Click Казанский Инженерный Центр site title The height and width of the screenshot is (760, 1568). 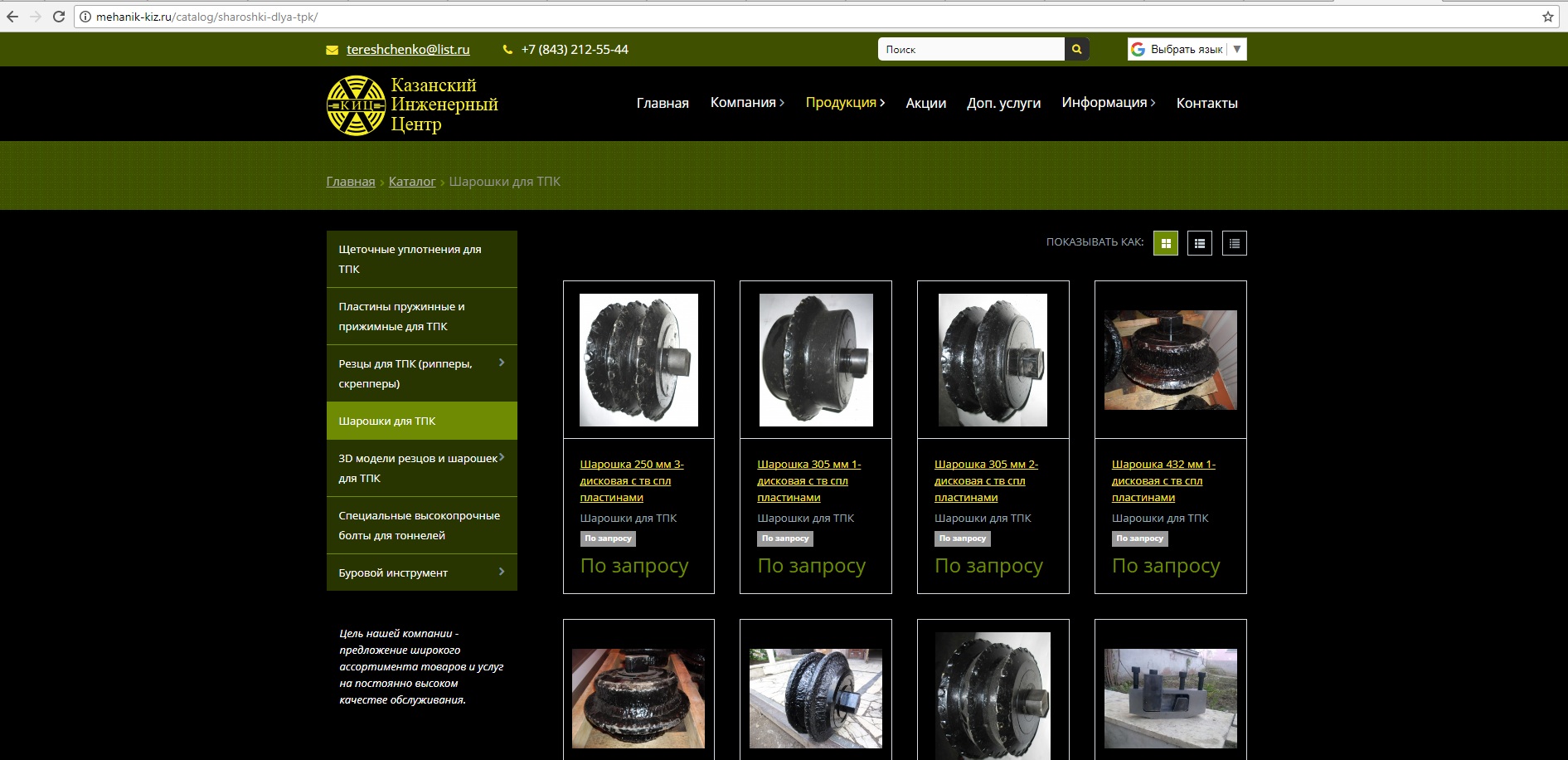(444, 105)
